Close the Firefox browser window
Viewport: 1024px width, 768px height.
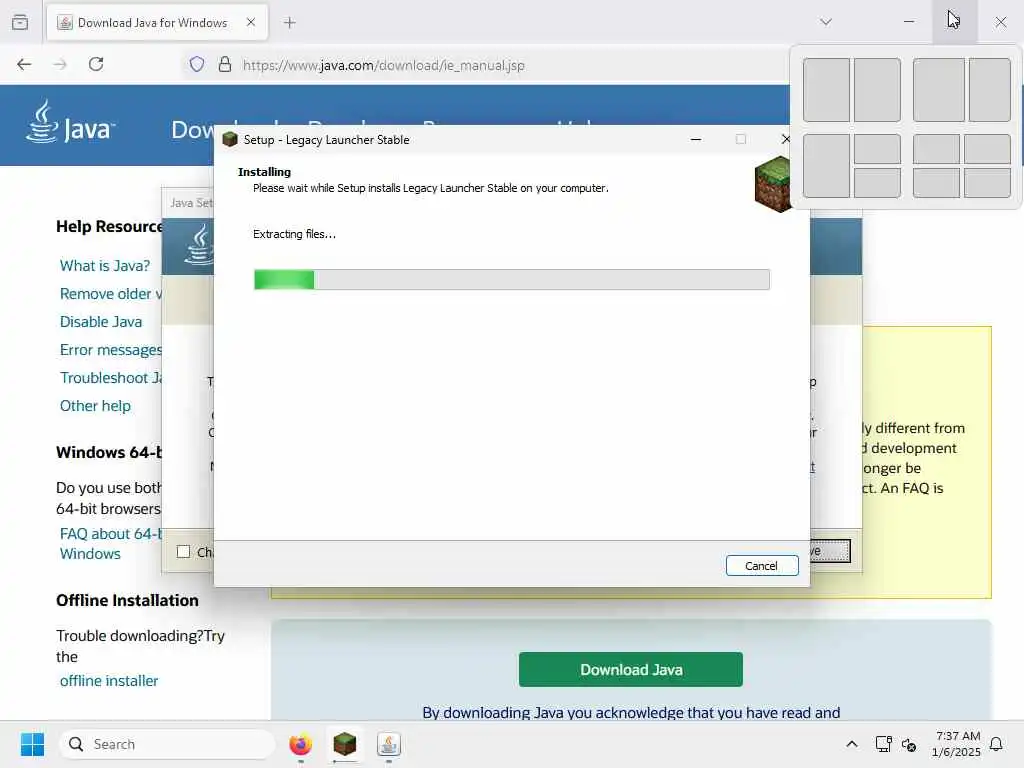coord(1000,22)
